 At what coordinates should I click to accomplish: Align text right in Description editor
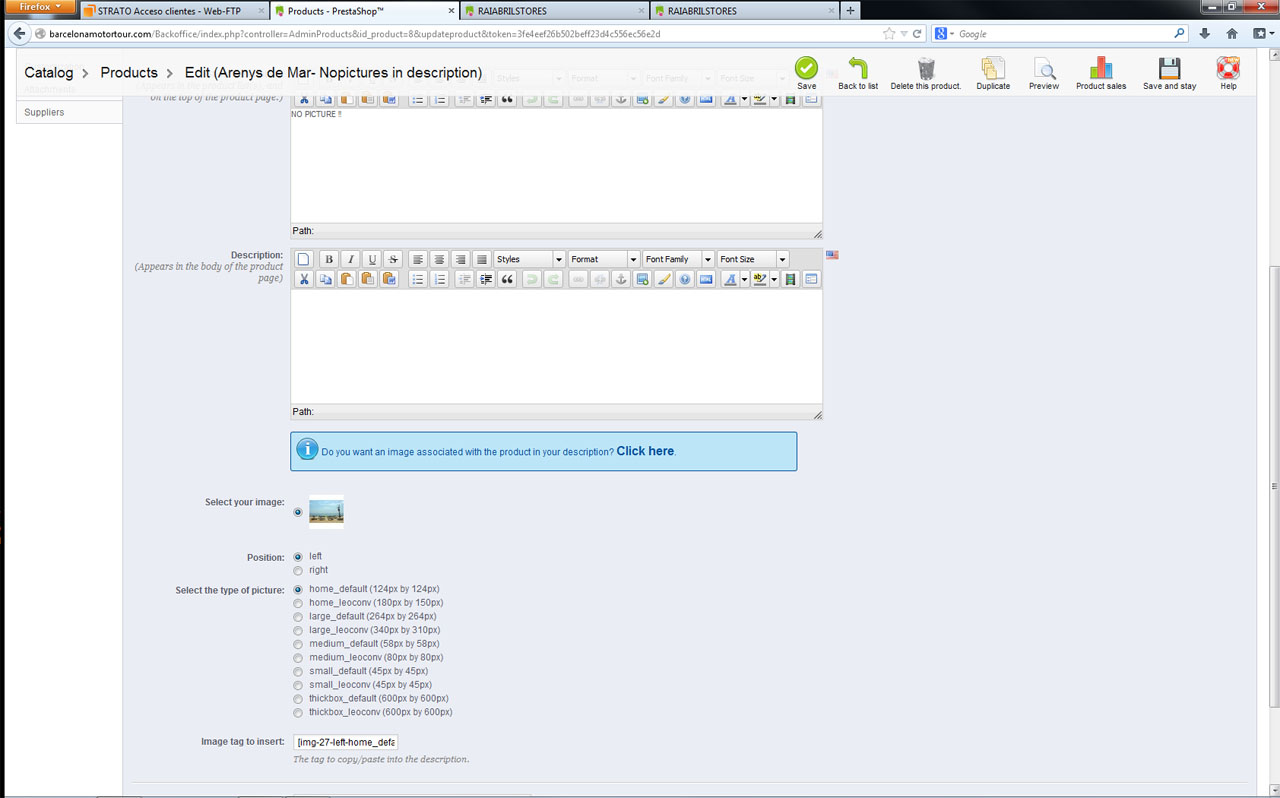click(x=460, y=259)
